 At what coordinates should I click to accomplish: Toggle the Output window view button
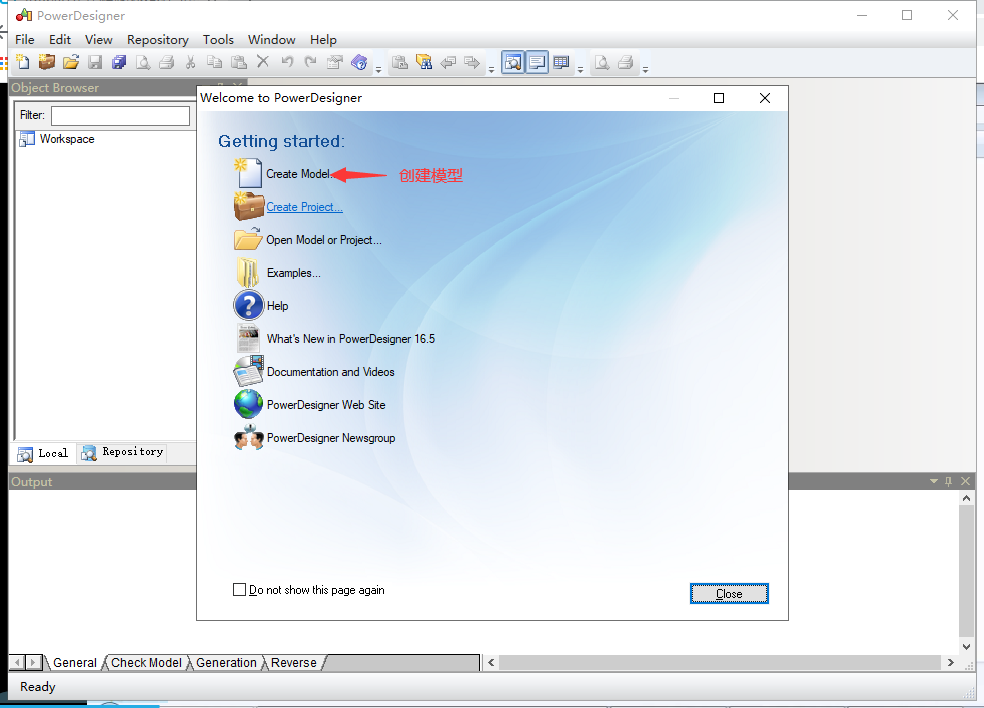(537, 62)
